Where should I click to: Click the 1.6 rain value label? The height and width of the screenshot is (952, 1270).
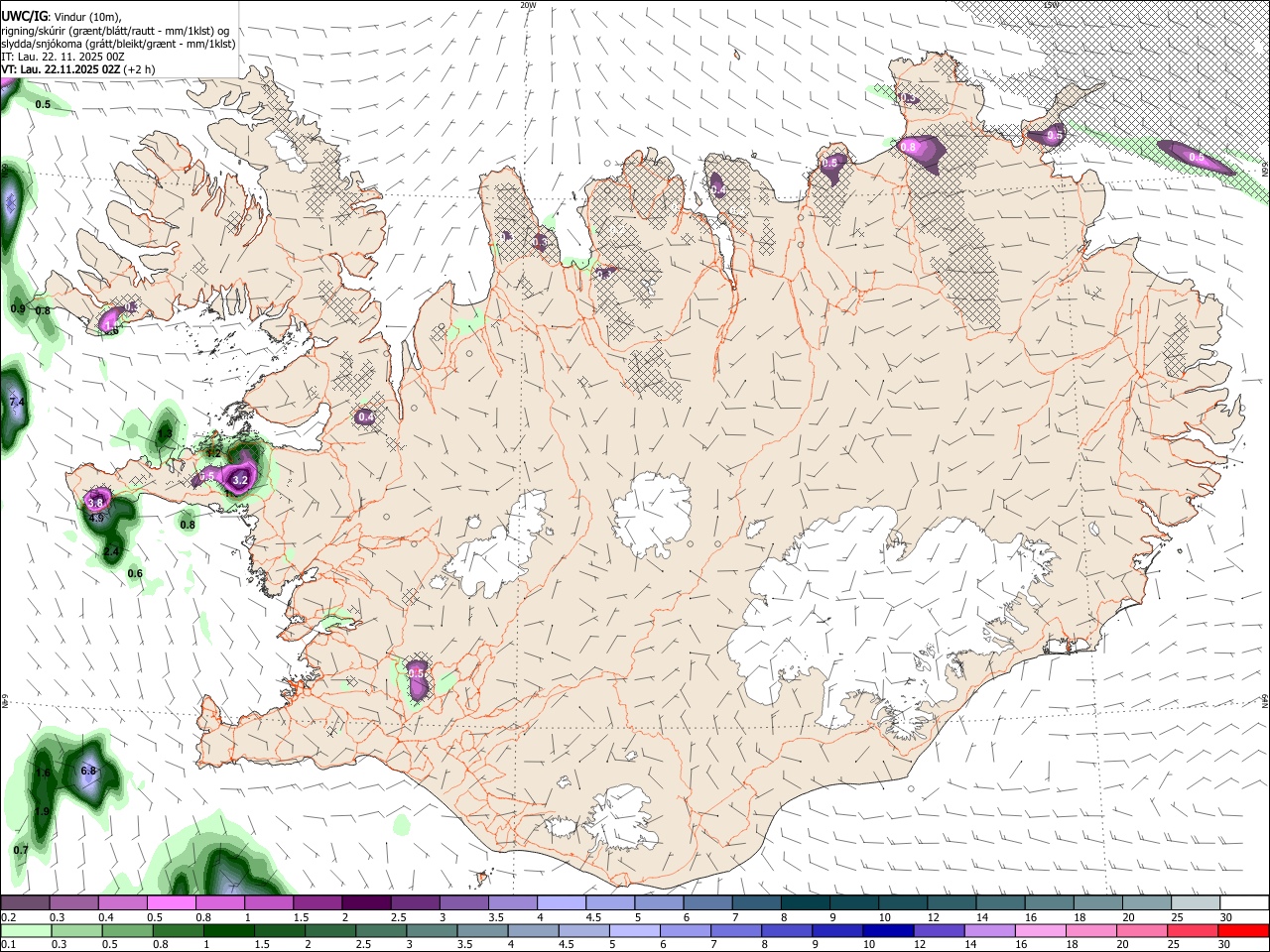click(x=42, y=773)
